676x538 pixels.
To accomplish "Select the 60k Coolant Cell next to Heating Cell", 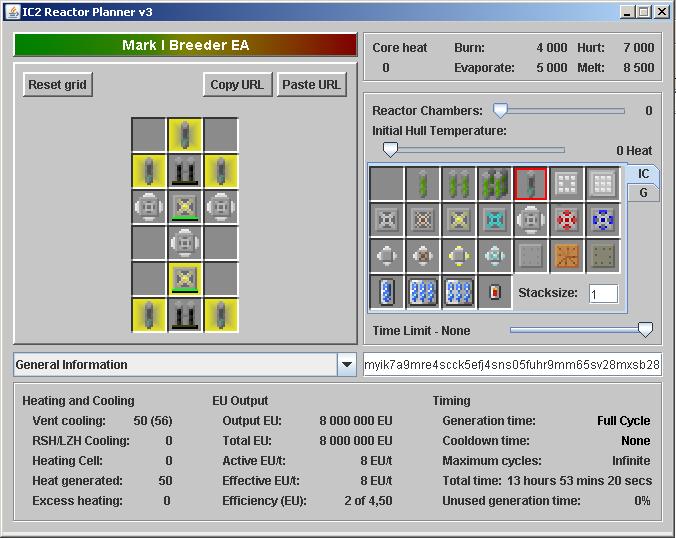I will (459, 292).
